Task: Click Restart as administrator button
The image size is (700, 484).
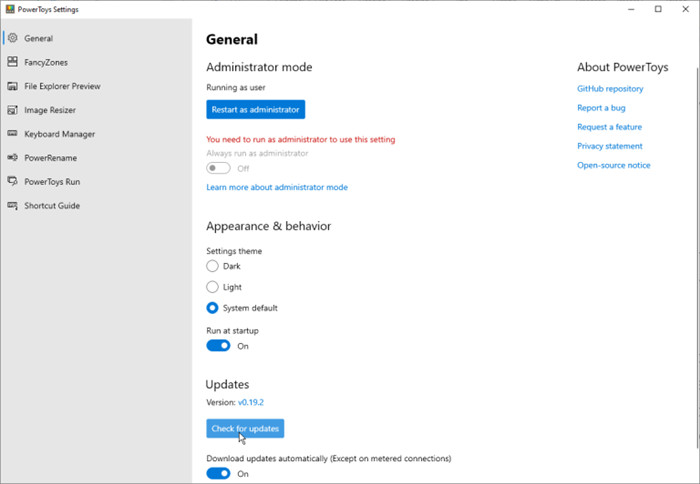Action: click(255, 109)
